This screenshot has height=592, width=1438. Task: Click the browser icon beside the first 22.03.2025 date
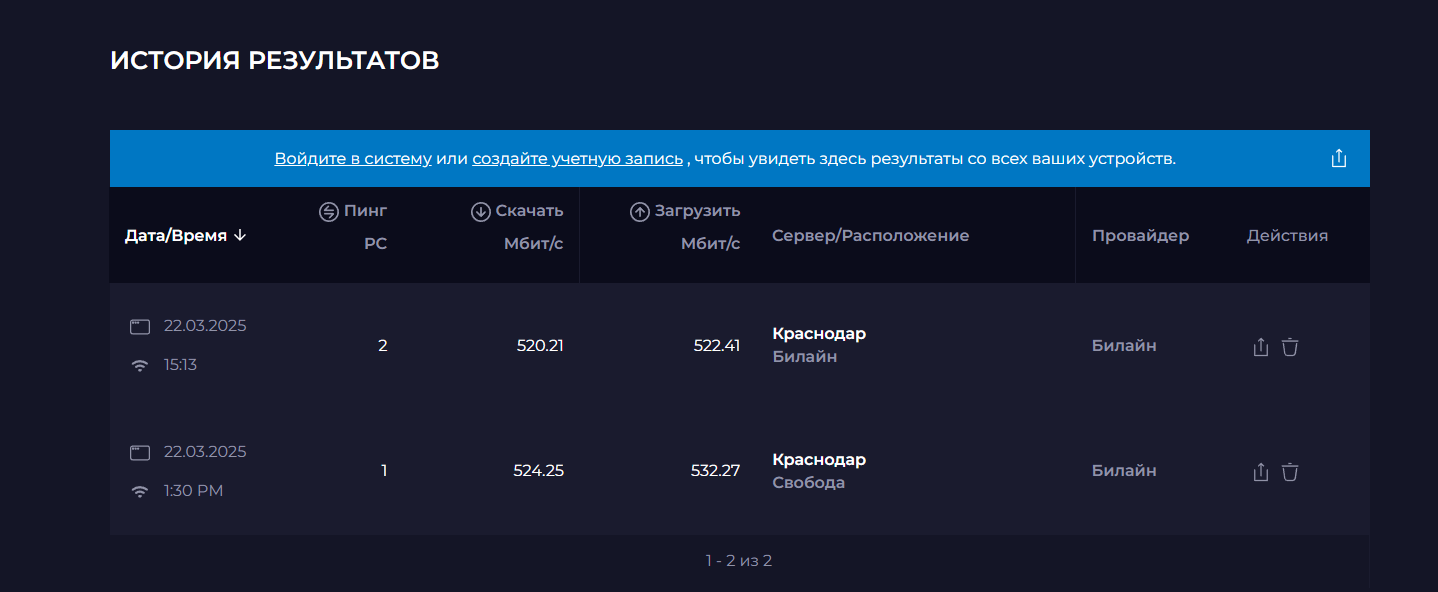pos(140,327)
